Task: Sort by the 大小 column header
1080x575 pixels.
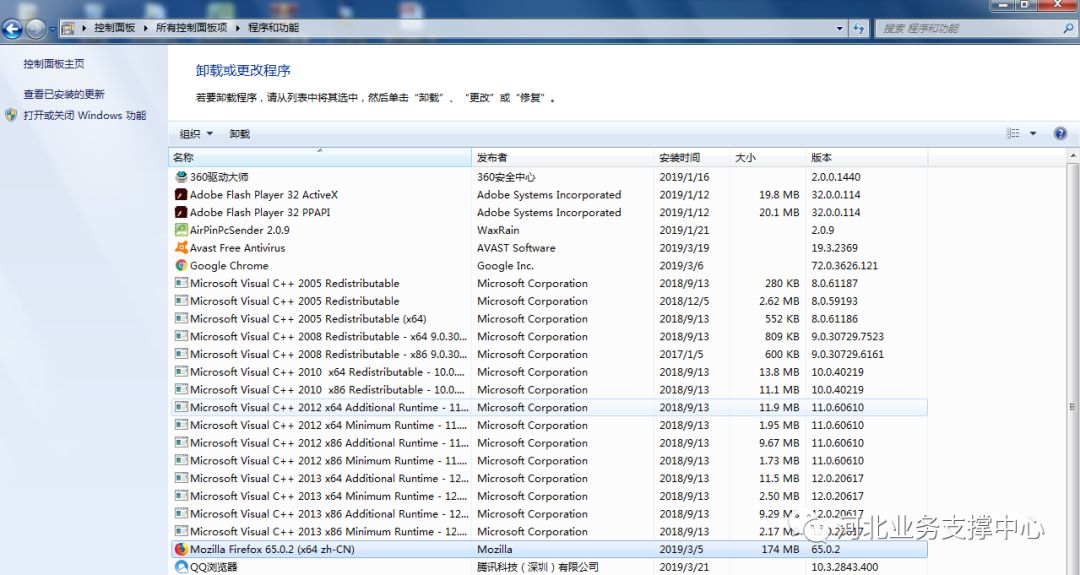Action: coord(767,158)
